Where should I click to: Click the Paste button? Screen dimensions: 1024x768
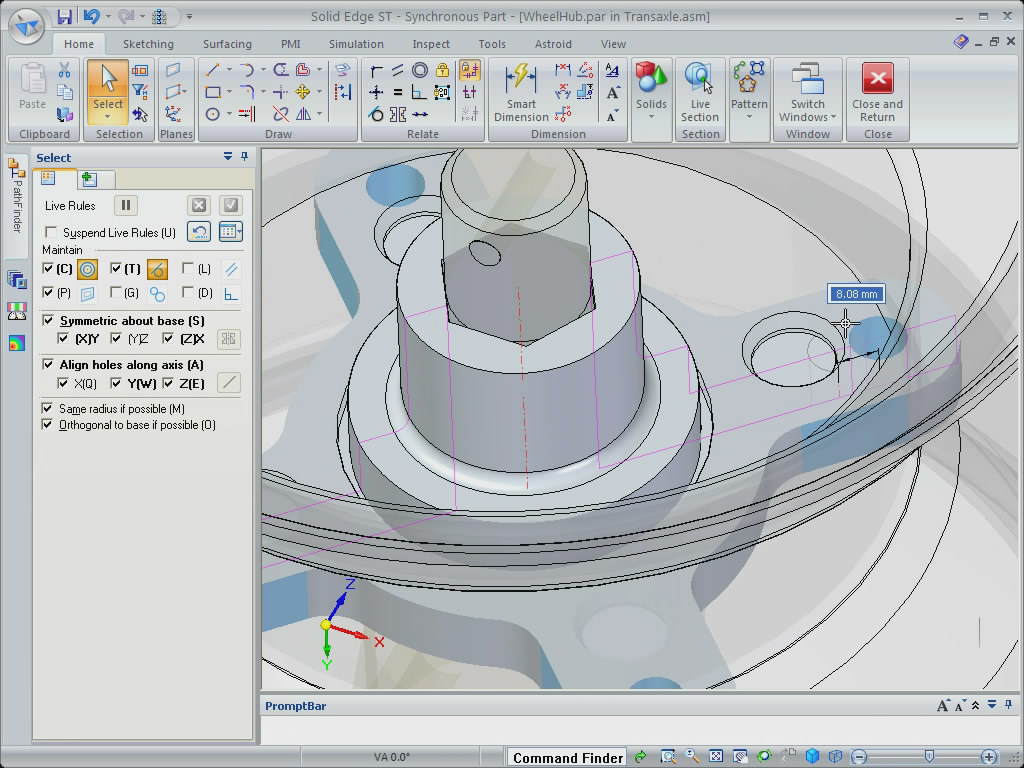[32, 86]
